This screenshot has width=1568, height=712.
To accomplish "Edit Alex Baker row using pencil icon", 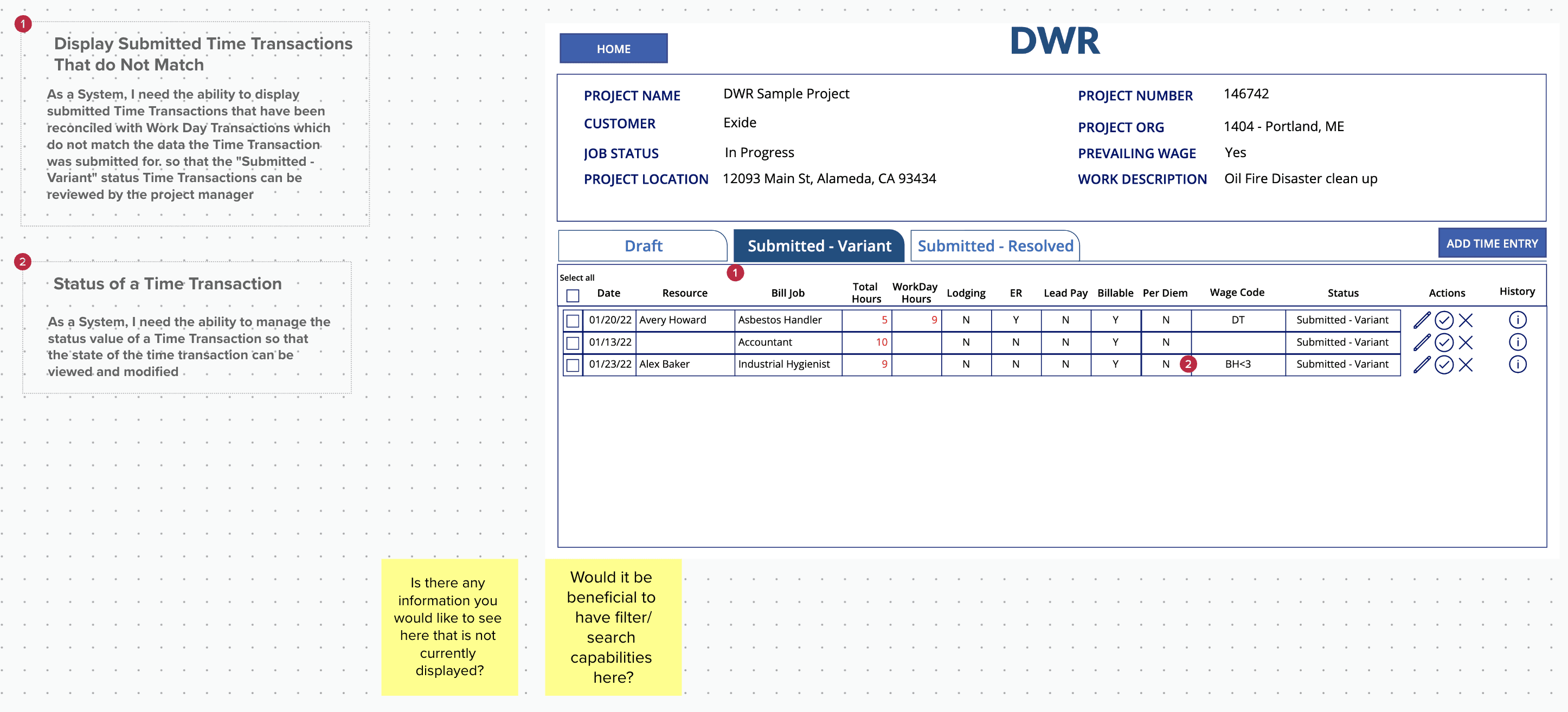I will click(1421, 365).
